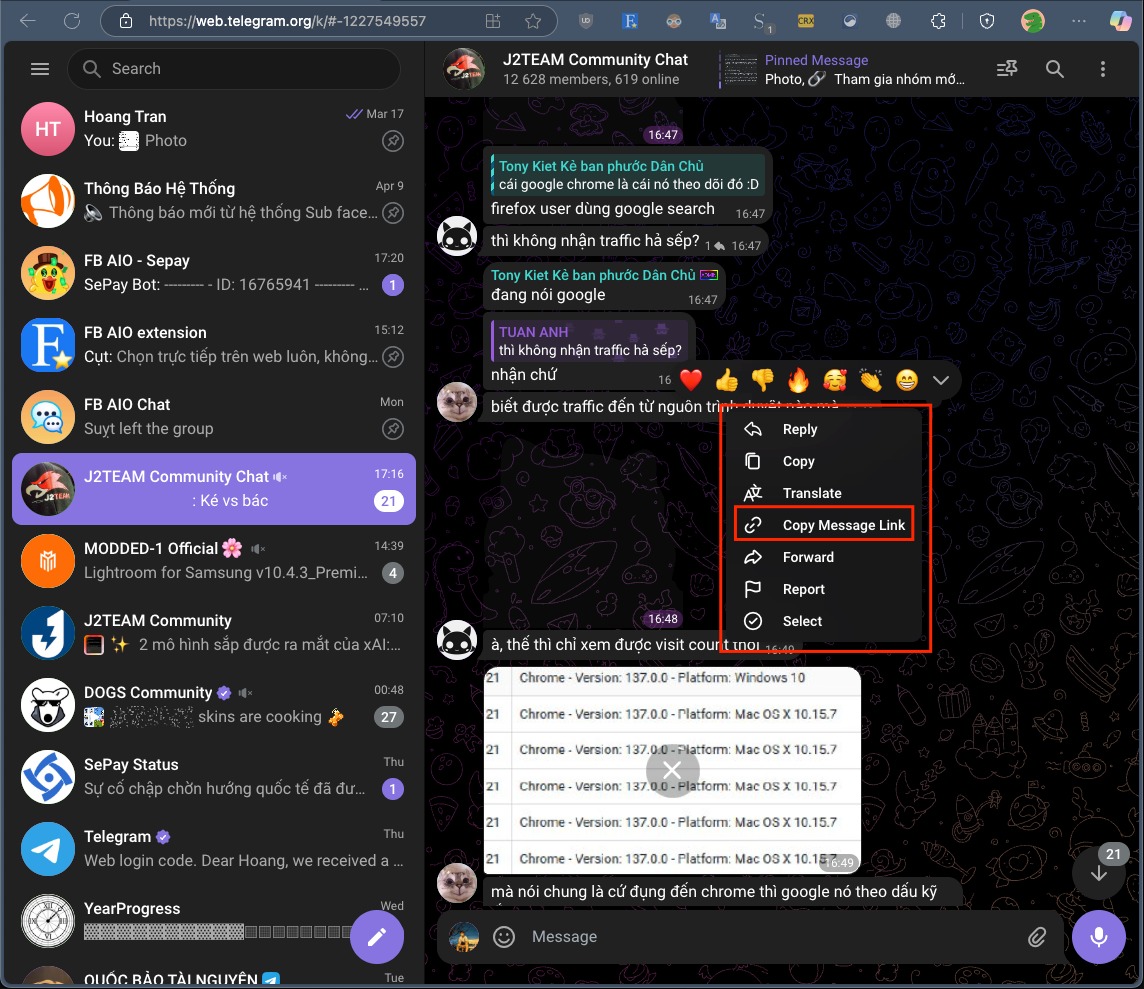
Task: Reload the browser page
Action: tap(72, 20)
